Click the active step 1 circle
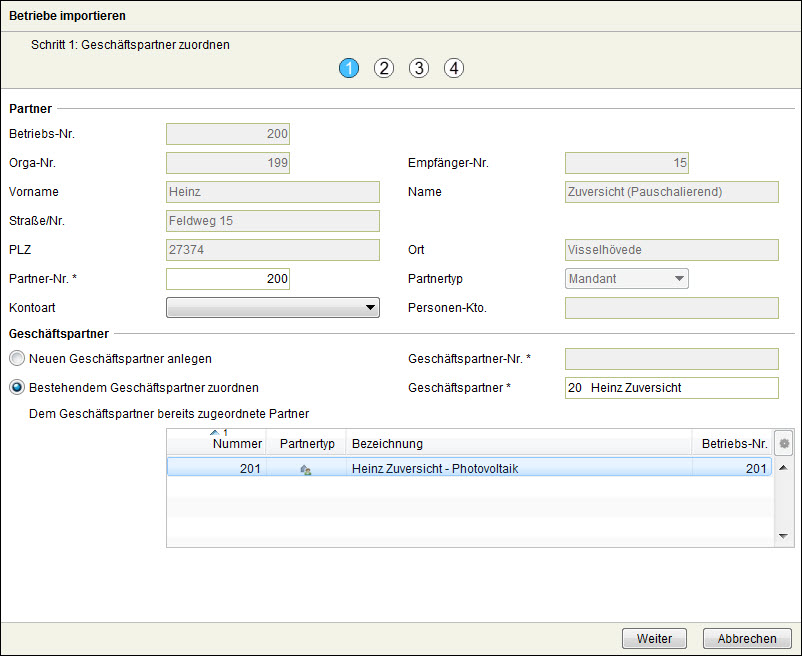The image size is (802, 656). click(x=349, y=68)
